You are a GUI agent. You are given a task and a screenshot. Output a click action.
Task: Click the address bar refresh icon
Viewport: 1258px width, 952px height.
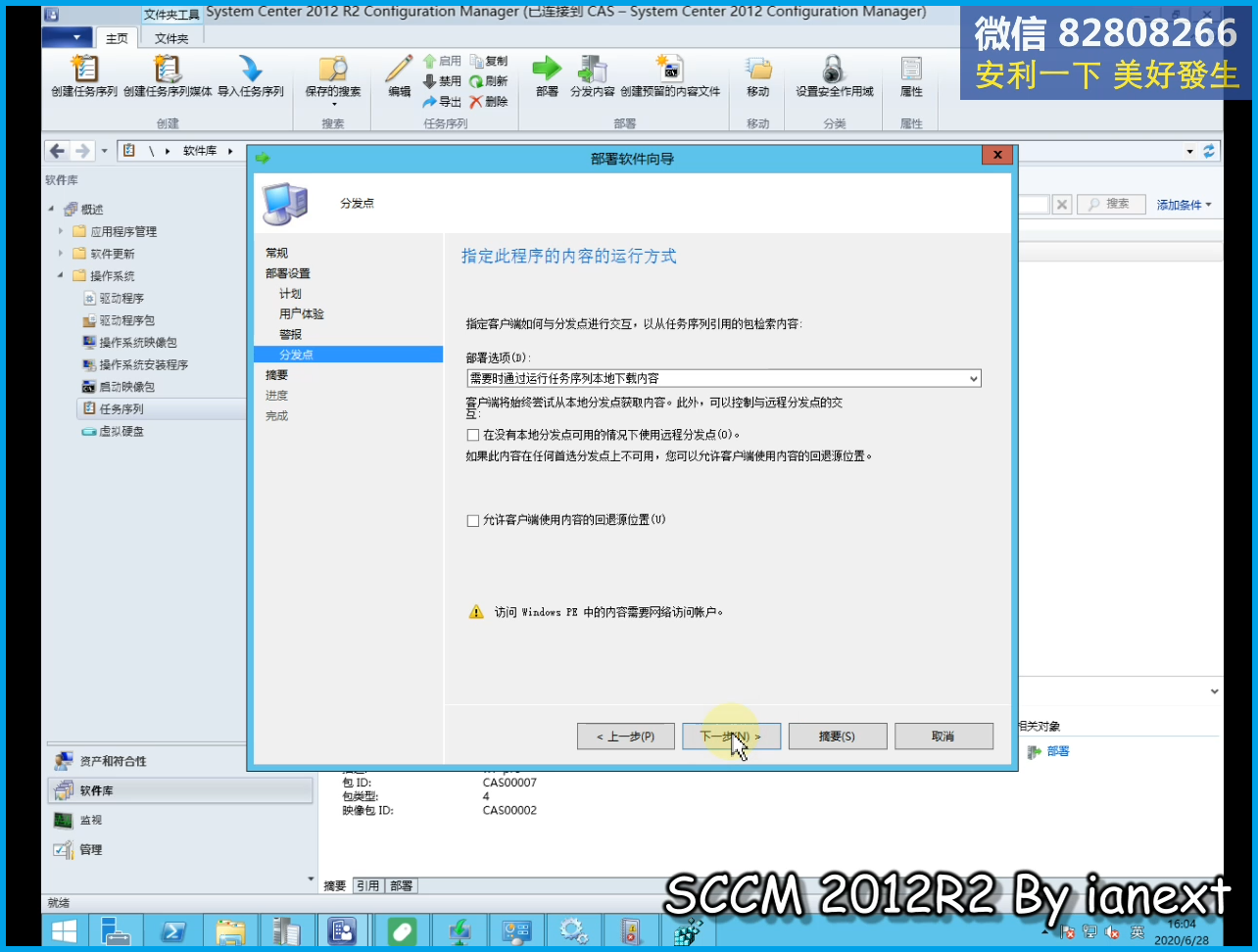(x=1209, y=151)
